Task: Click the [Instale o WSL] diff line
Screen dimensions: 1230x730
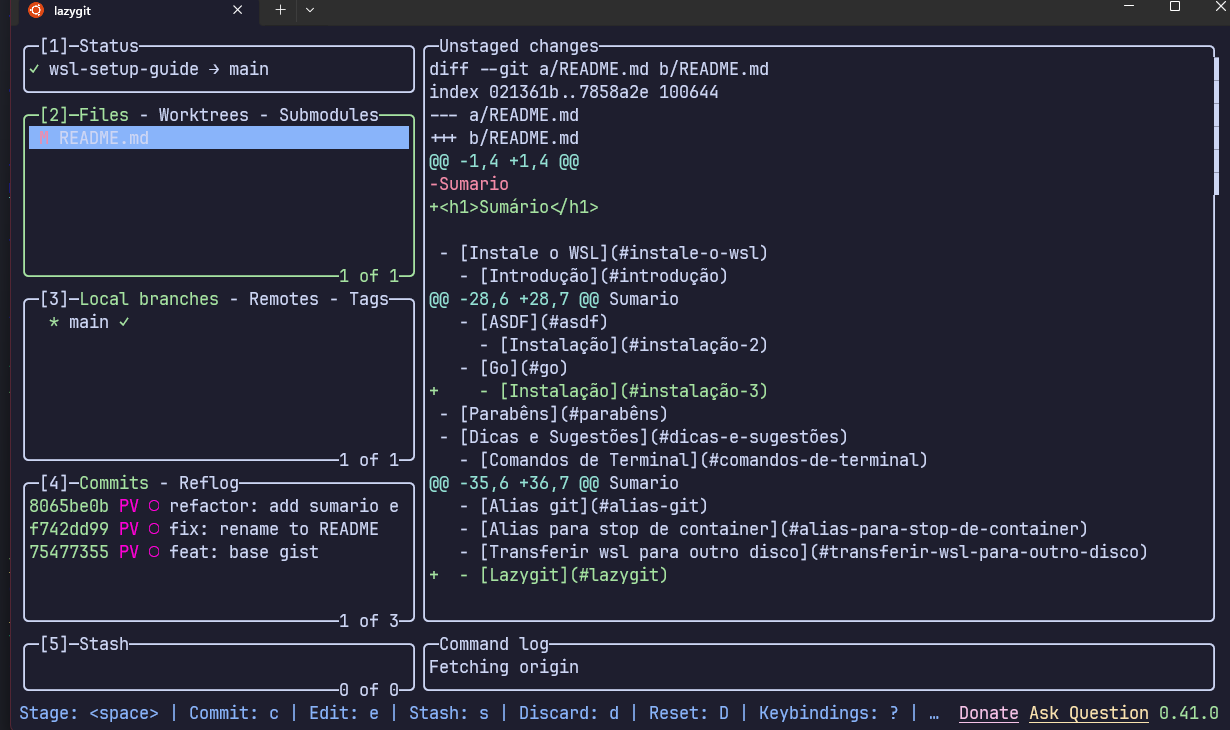Action: pos(604,253)
